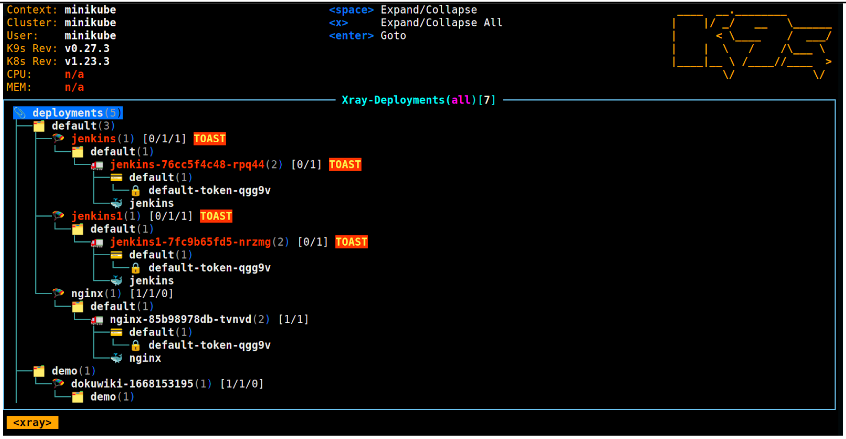Click the pod icon beside nginx-85b98978db-tvnvd

(x=97, y=320)
